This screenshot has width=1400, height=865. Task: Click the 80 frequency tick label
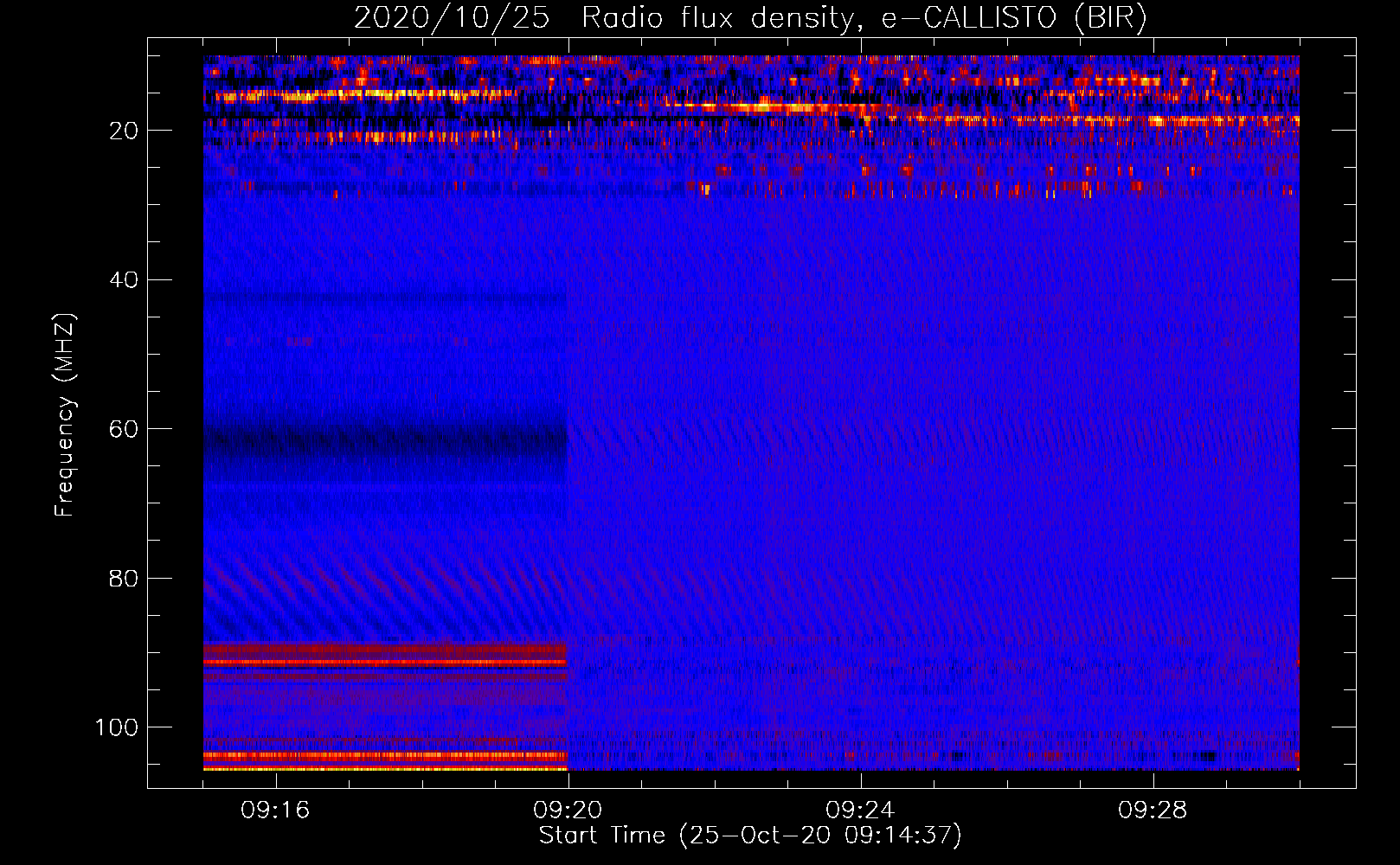pyautogui.click(x=124, y=579)
